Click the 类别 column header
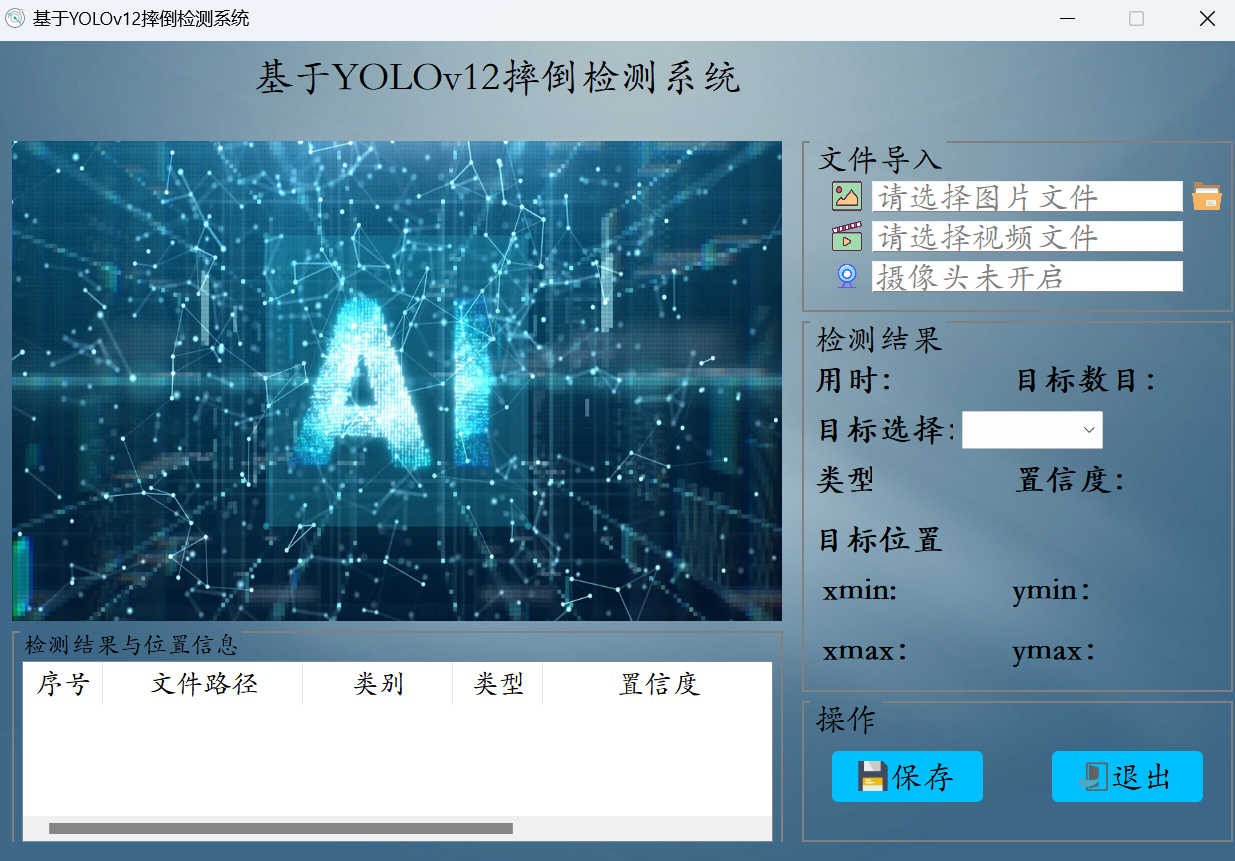Image resolution: width=1235 pixels, height=861 pixels. coord(378,684)
